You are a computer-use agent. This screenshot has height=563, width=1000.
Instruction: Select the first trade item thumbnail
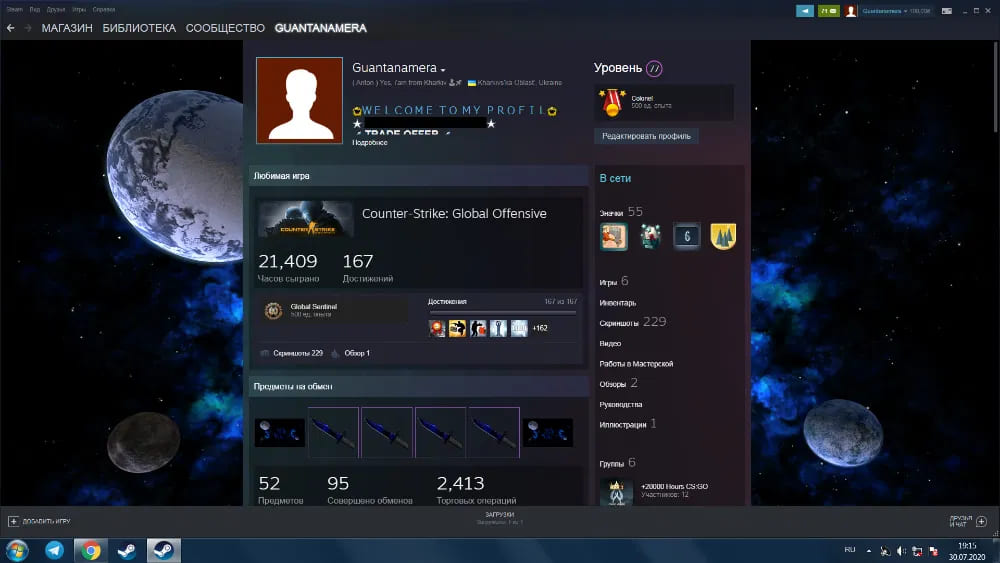[279, 432]
